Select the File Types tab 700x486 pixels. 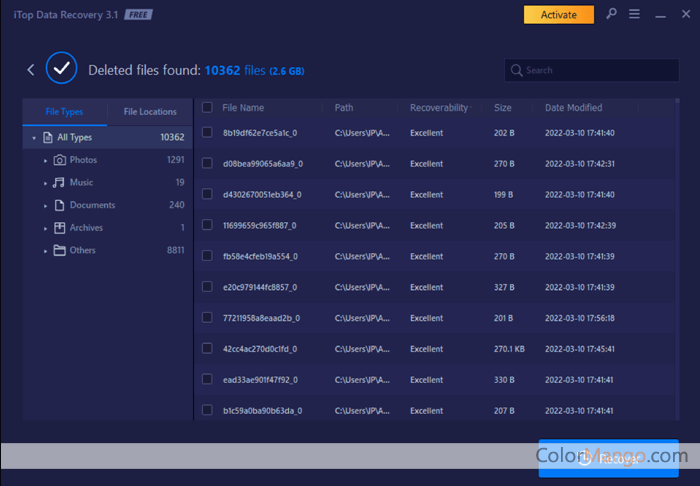[64, 112]
